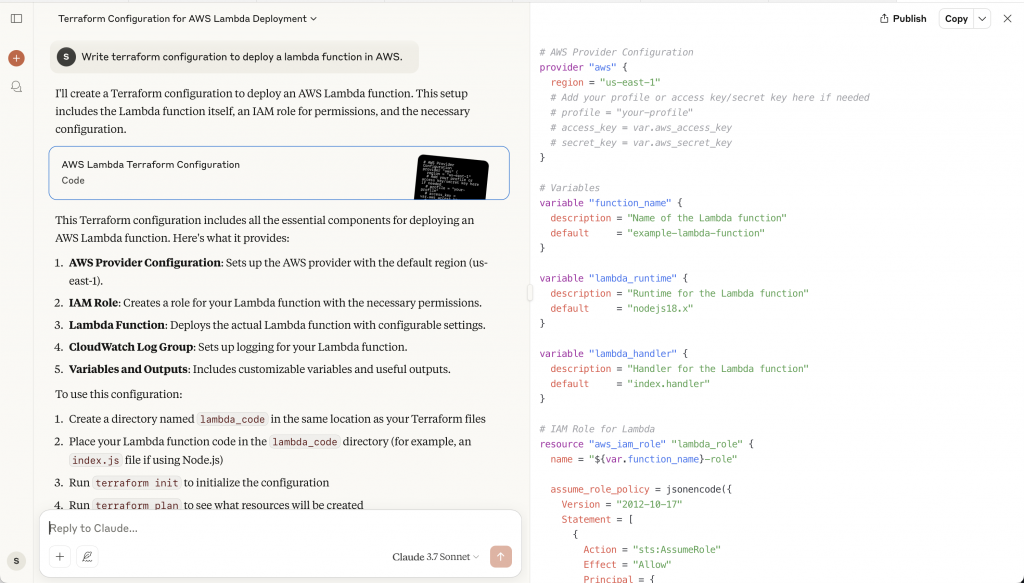Click the user prompt about writing terraform configuration

(242, 57)
